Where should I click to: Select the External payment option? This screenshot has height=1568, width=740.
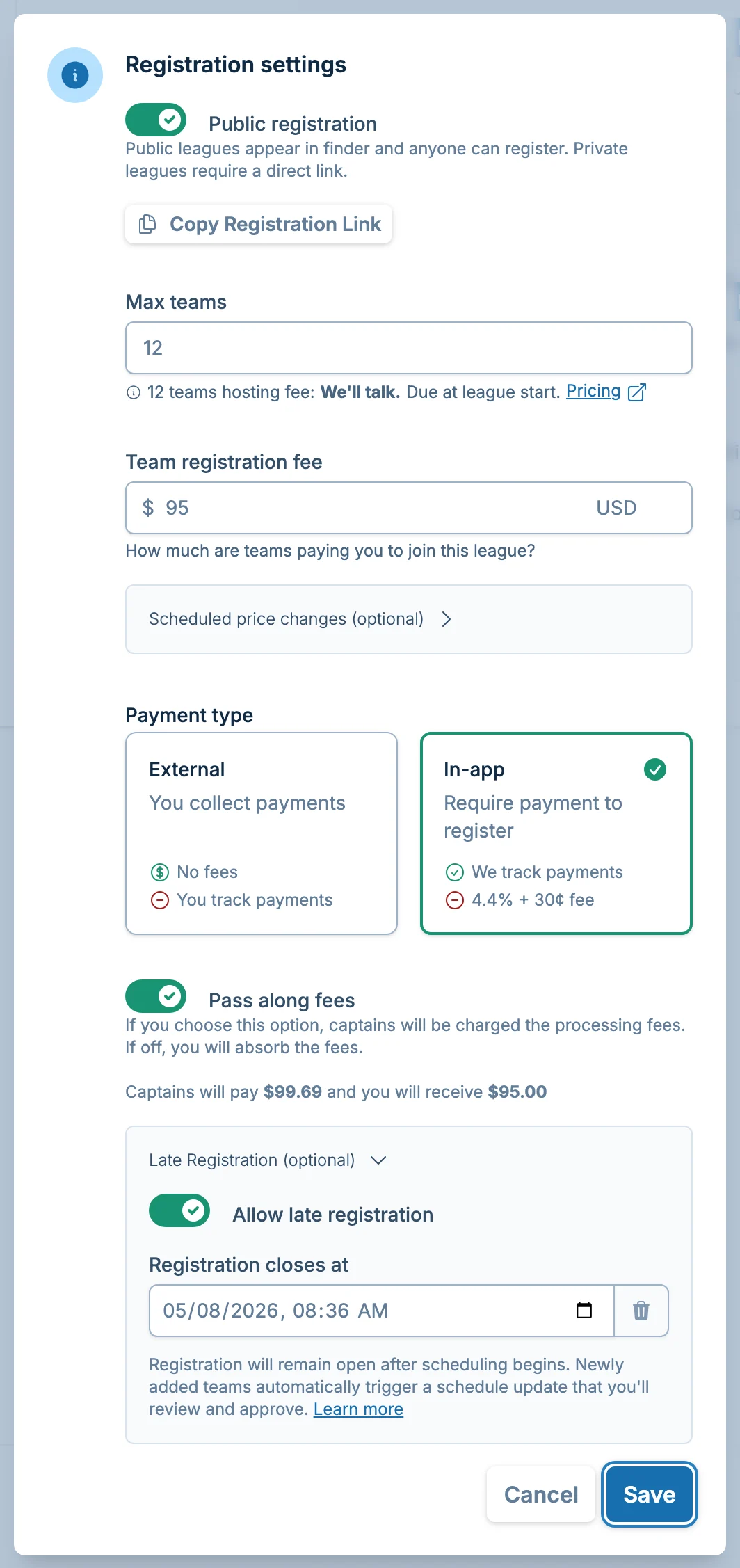pos(261,834)
